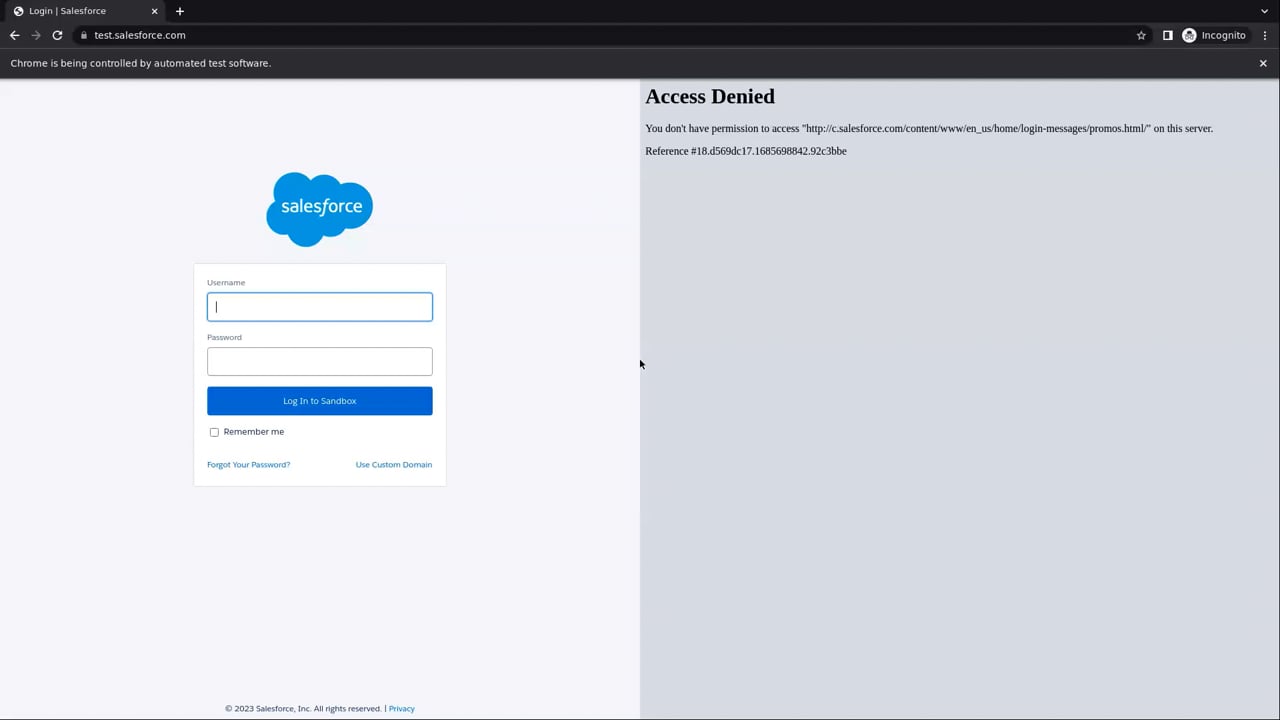The image size is (1280, 720).
Task: Click the address bar URL
Action: click(140, 35)
